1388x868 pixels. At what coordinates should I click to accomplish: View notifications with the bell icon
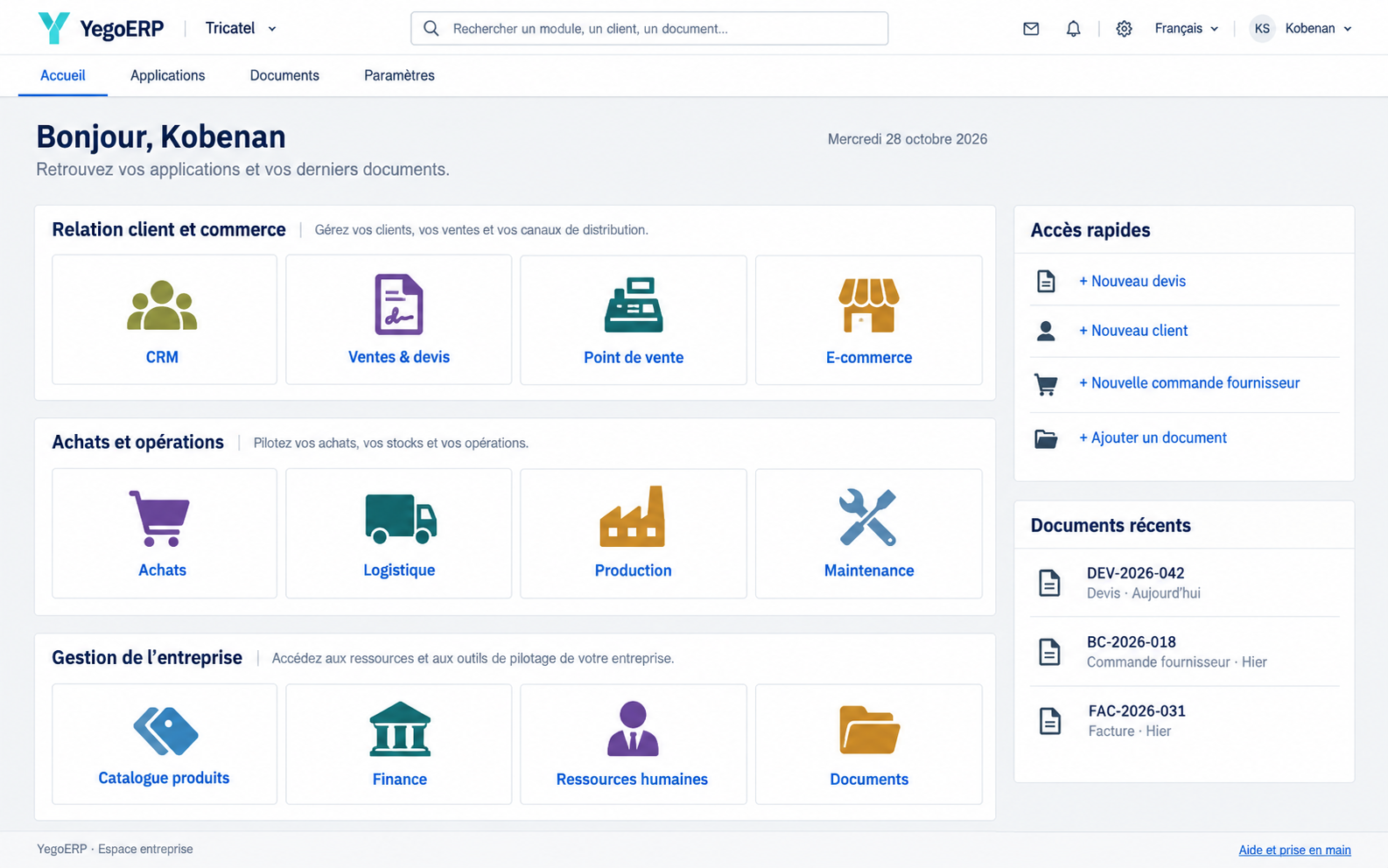(1073, 29)
